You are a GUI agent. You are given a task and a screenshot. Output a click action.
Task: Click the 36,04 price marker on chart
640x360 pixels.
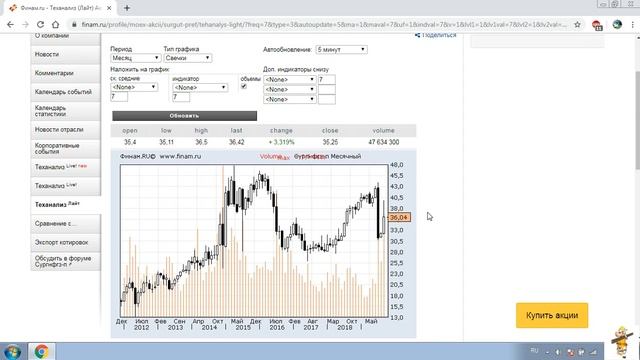click(x=399, y=218)
